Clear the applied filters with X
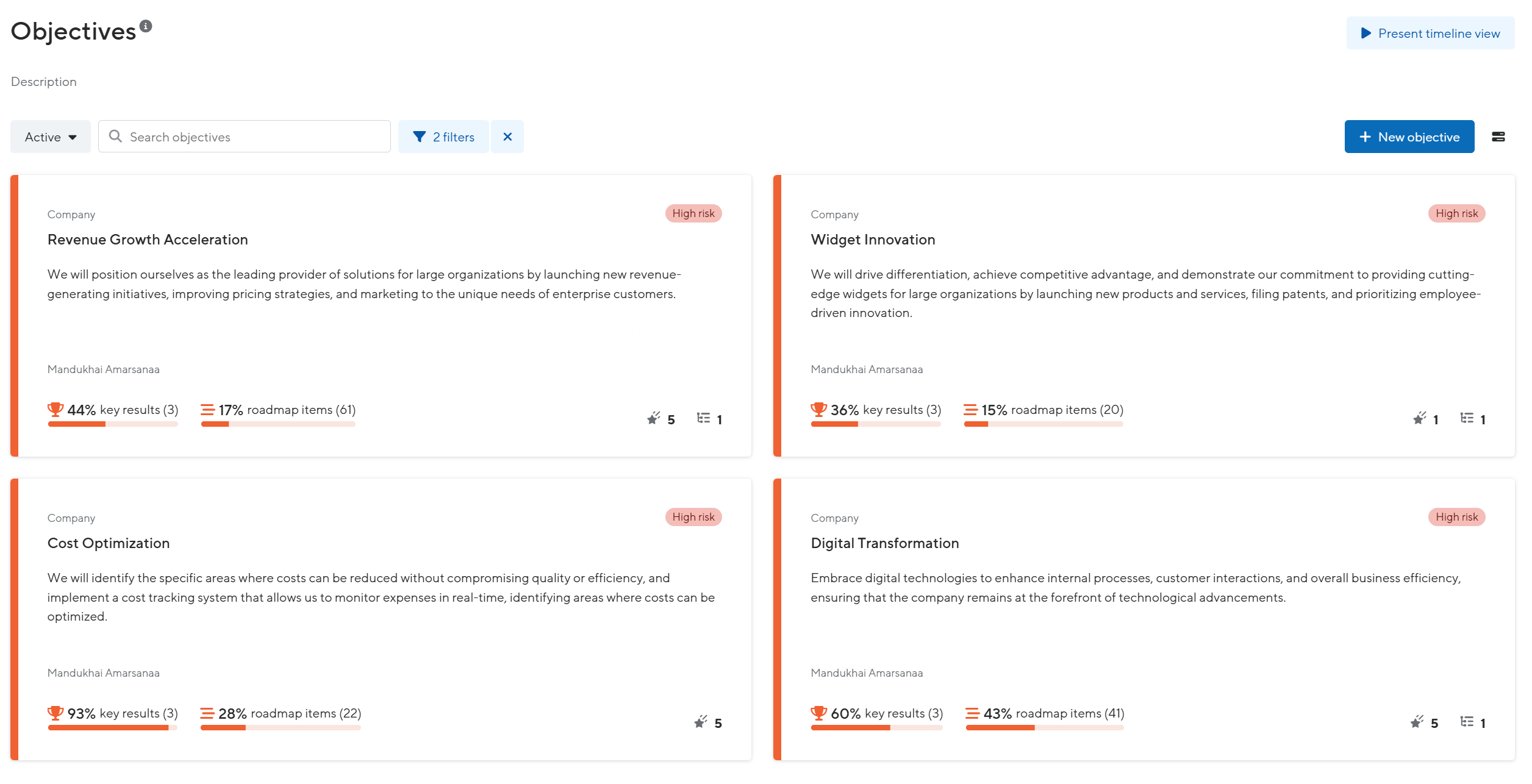The height and width of the screenshot is (784, 1532). click(507, 137)
